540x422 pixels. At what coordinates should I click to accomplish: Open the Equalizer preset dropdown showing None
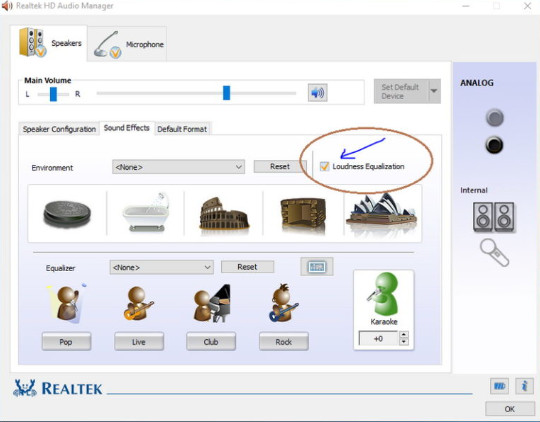click(x=162, y=267)
